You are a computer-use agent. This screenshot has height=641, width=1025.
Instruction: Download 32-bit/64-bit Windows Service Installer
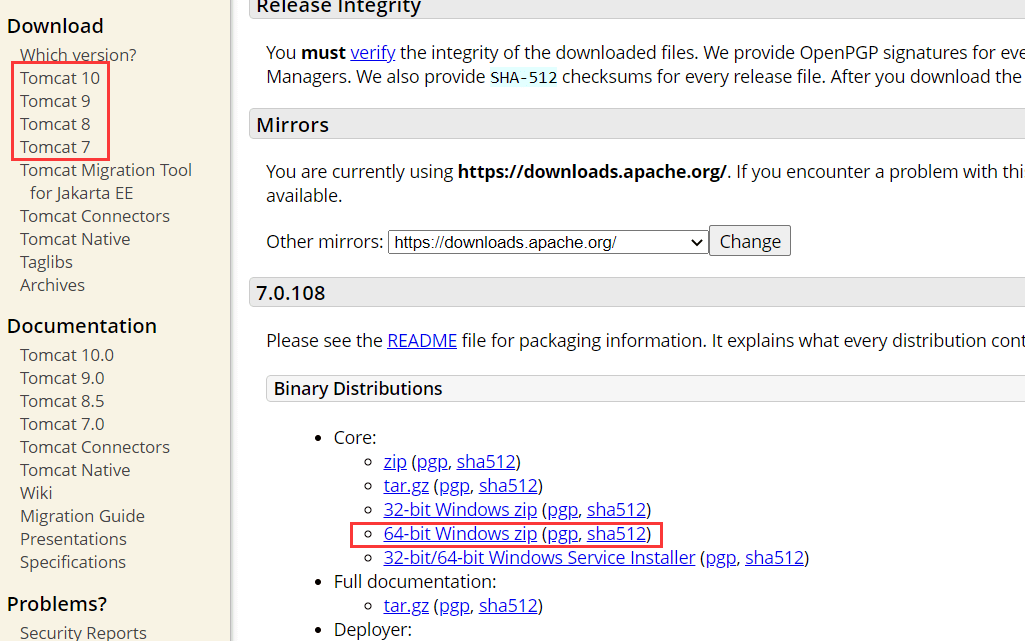(x=539, y=558)
